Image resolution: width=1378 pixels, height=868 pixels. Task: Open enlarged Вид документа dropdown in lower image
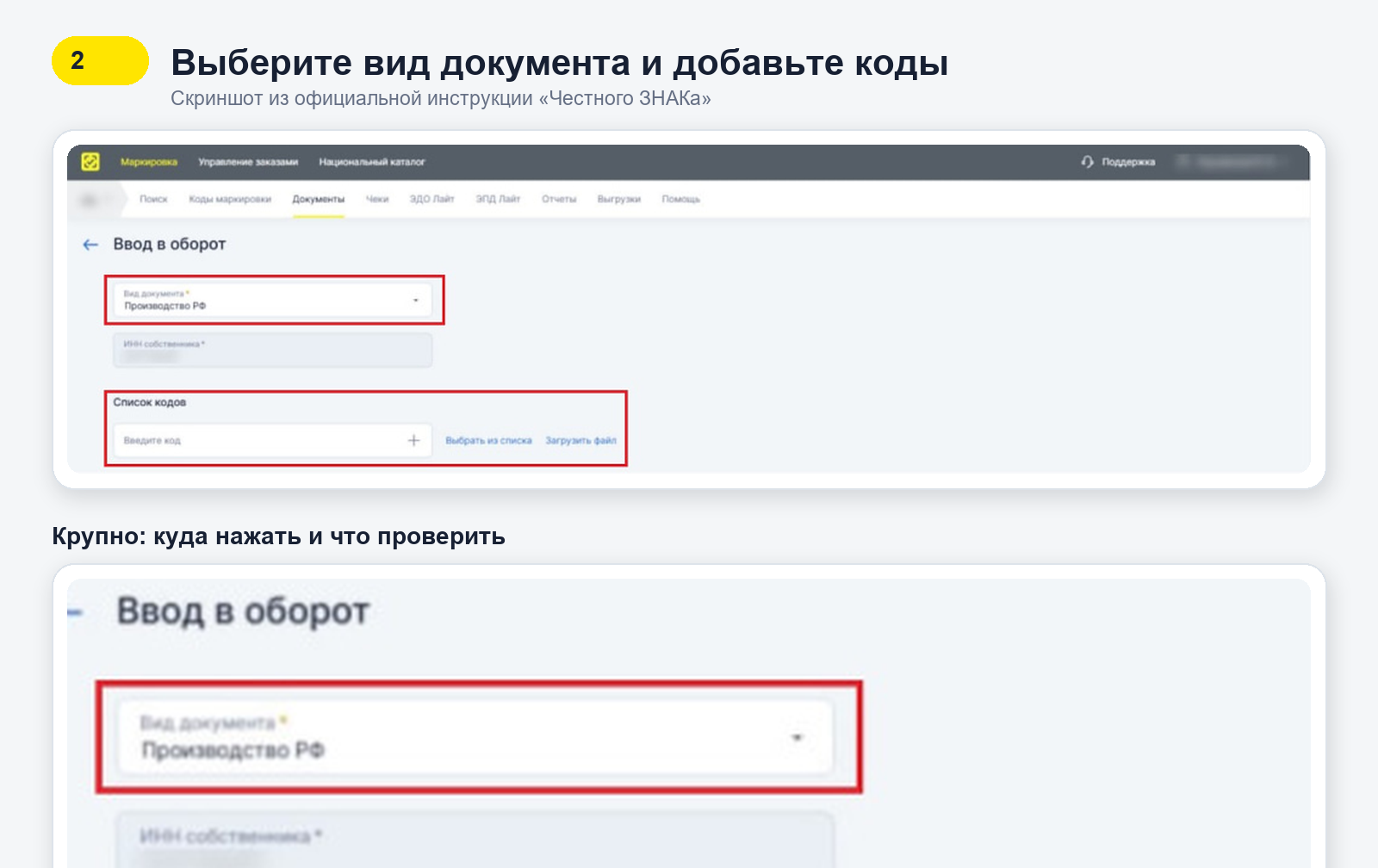[x=475, y=737]
